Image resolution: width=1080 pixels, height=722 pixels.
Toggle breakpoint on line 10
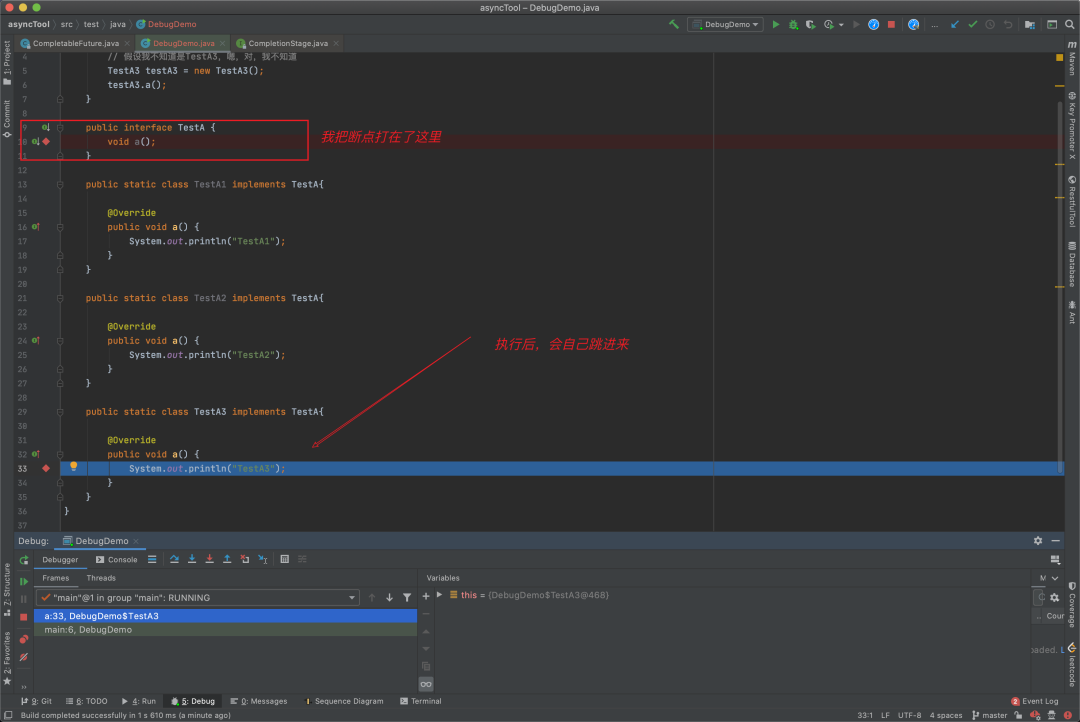tap(46, 142)
